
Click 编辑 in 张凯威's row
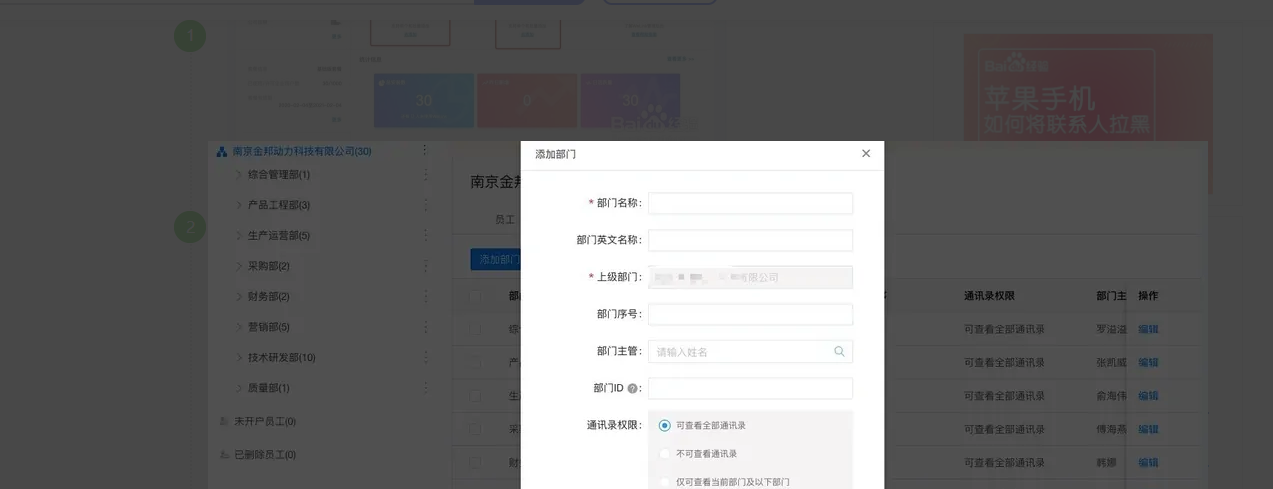[1148, 362]
